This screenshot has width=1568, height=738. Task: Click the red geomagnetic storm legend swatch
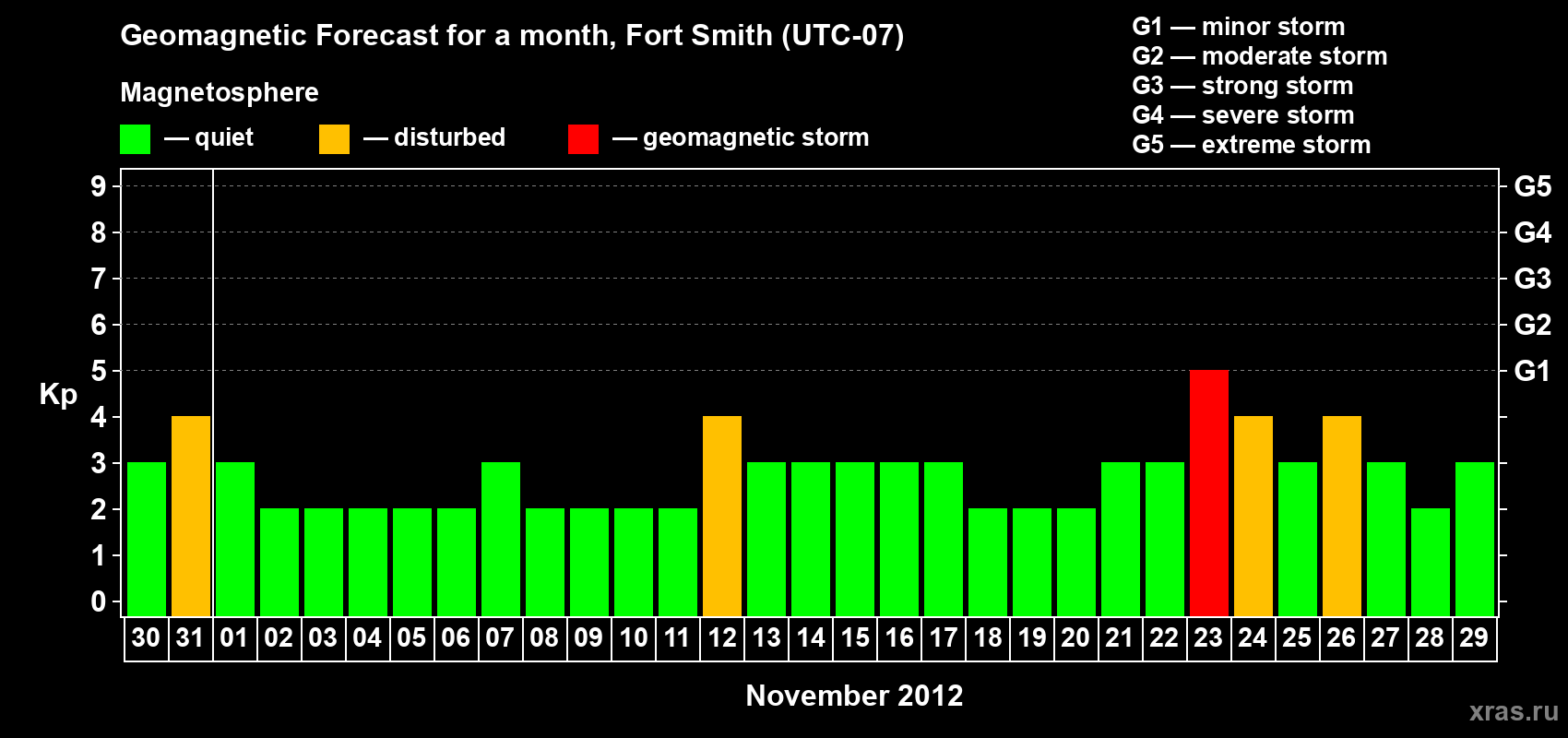tap(583, 139)
